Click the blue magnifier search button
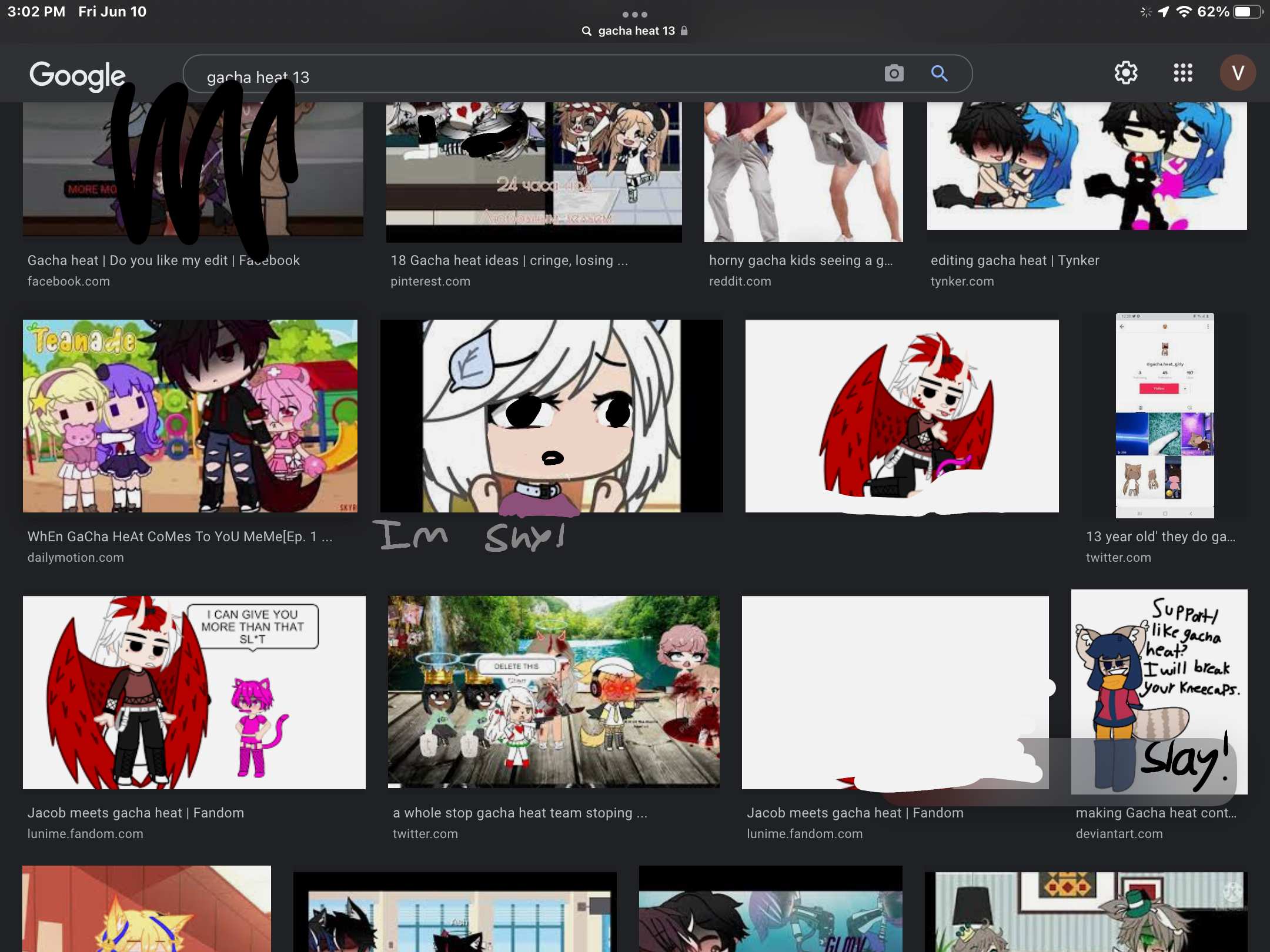This screenshot has height=952, width=1270. (x=939, y=73)
